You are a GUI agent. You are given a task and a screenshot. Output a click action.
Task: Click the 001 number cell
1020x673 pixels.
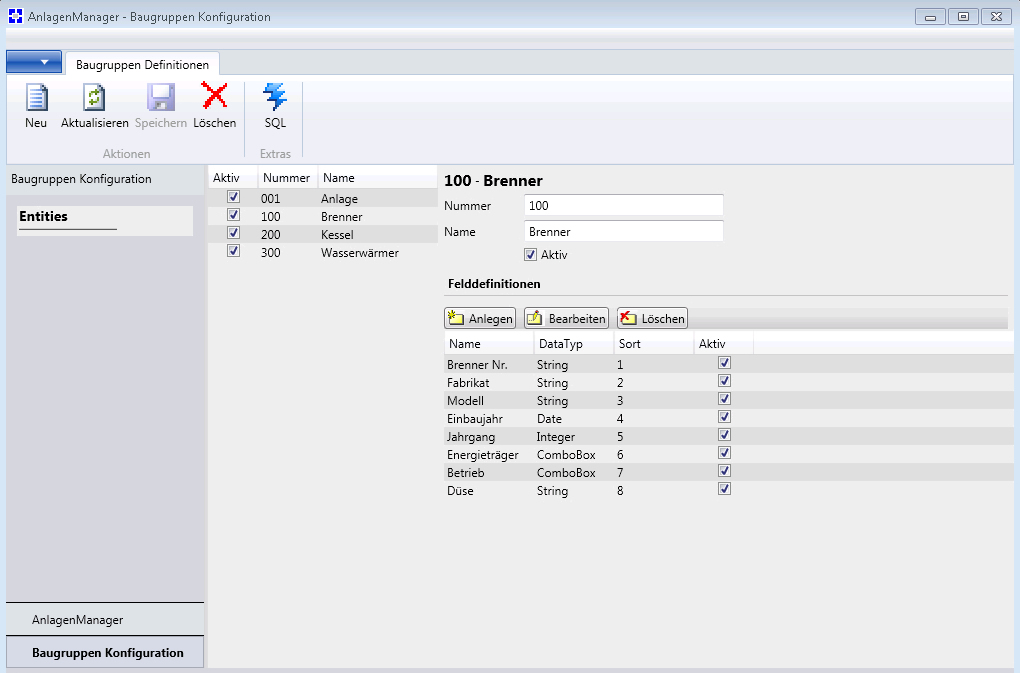271,198
